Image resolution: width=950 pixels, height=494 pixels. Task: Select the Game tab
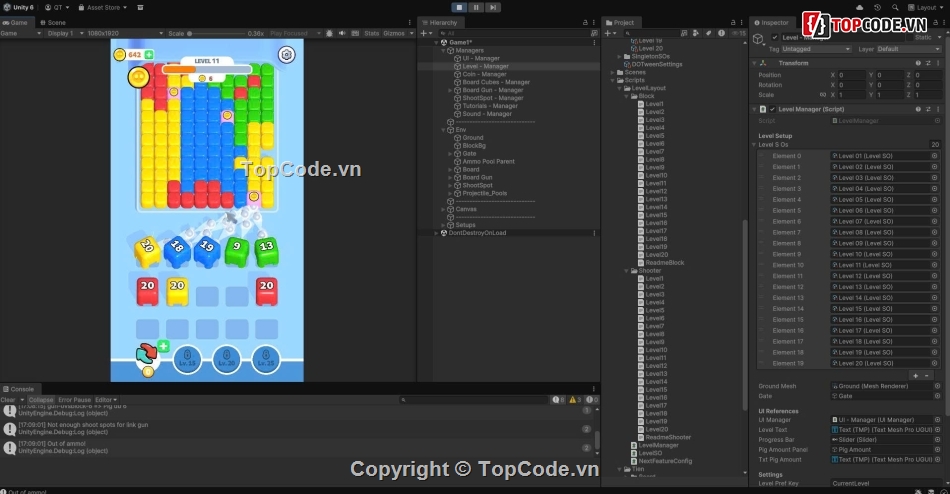[15, 22]
